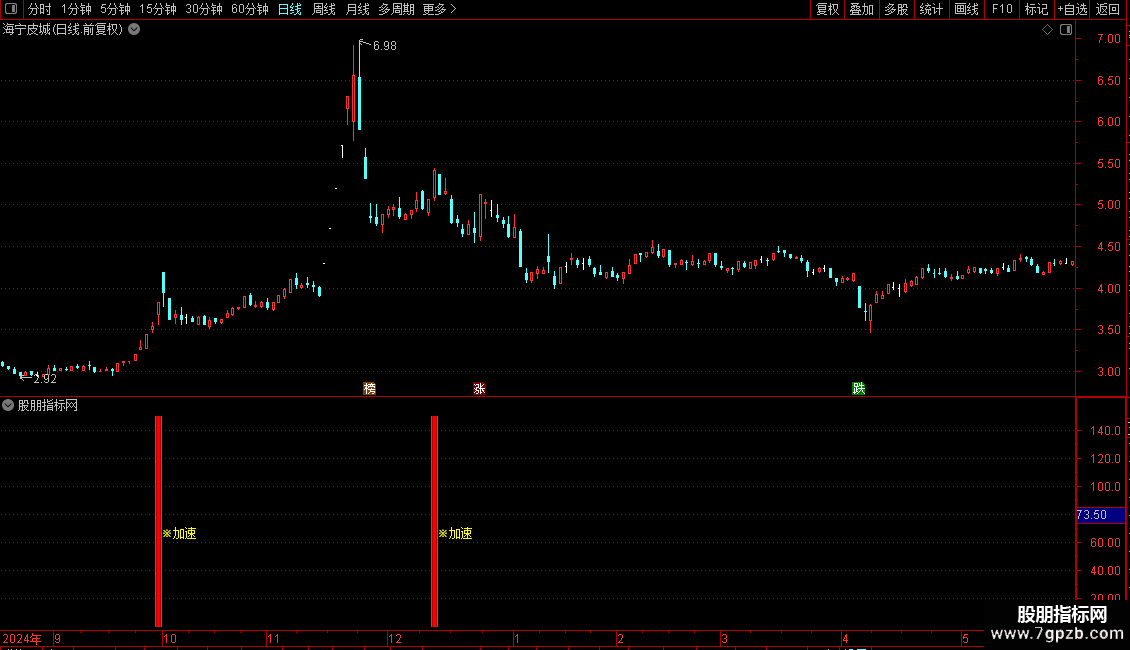Click the 5.00 price axis label
The image size is (1130, 650).
(x=1108, y=205)
